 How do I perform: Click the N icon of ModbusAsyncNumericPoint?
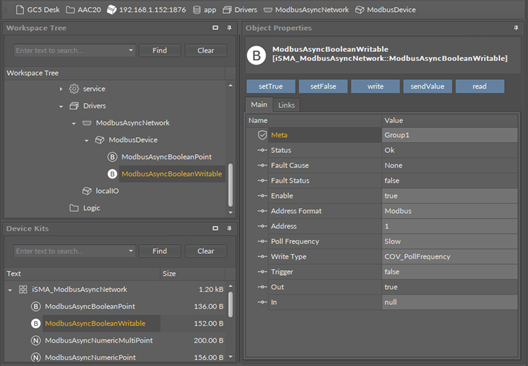[x=36, y=357]
